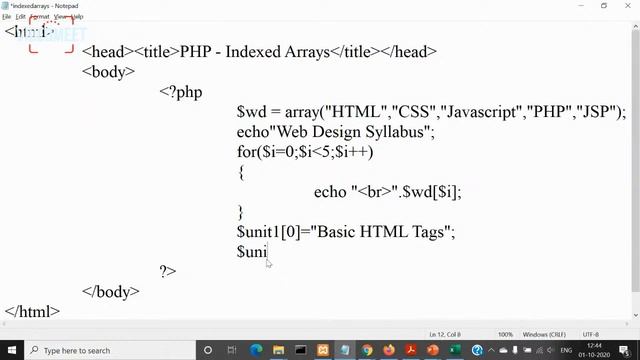Screen dimensions: 640x360
Task: Open the Windows Start menu
Action: coord(12,350)
